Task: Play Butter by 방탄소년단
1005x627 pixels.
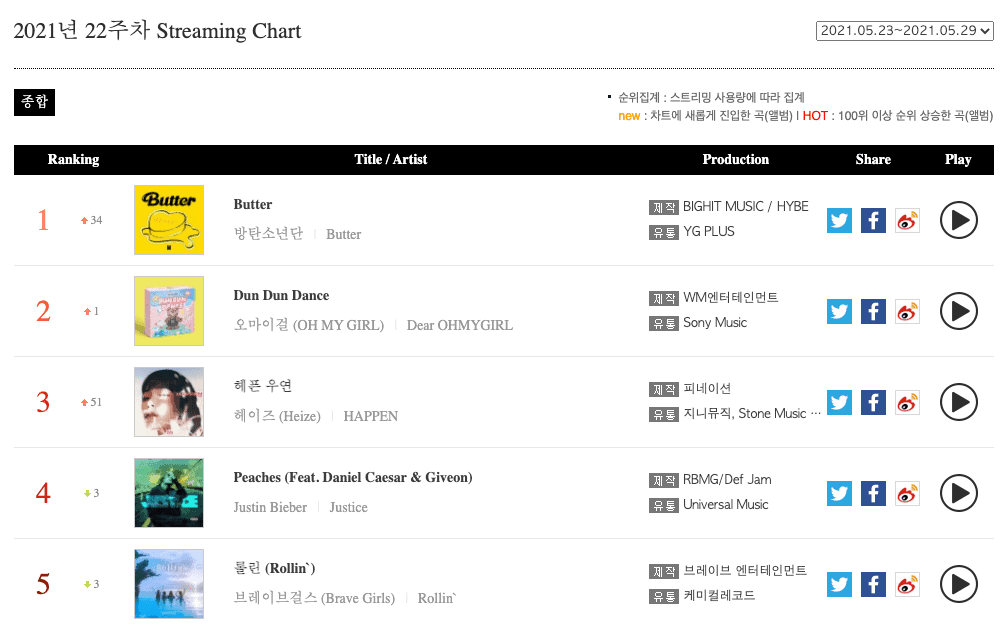Action: [x=958, y=220]
